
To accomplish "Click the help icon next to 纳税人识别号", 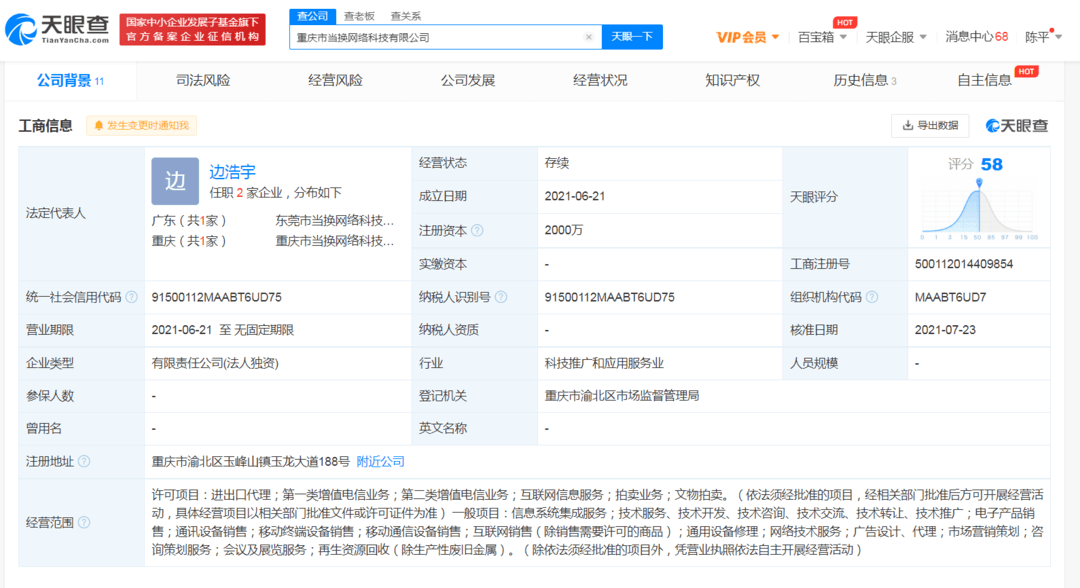I will [x=501, y=297].
